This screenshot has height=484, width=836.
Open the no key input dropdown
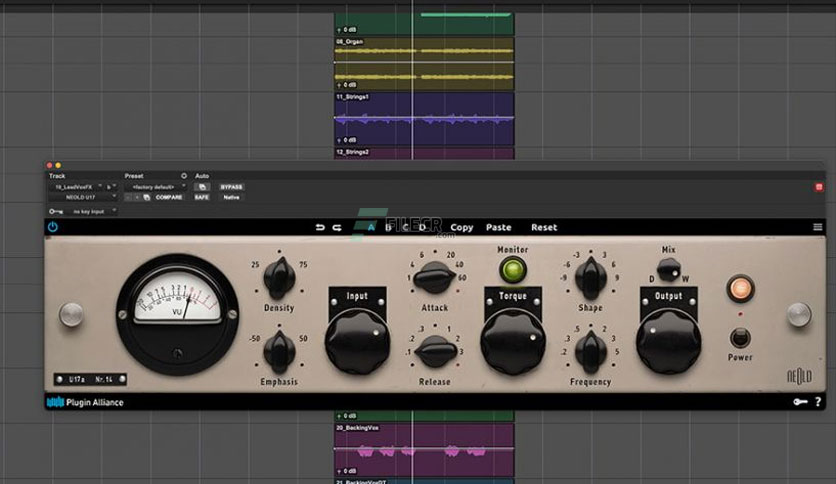click(x=92, y=212)
